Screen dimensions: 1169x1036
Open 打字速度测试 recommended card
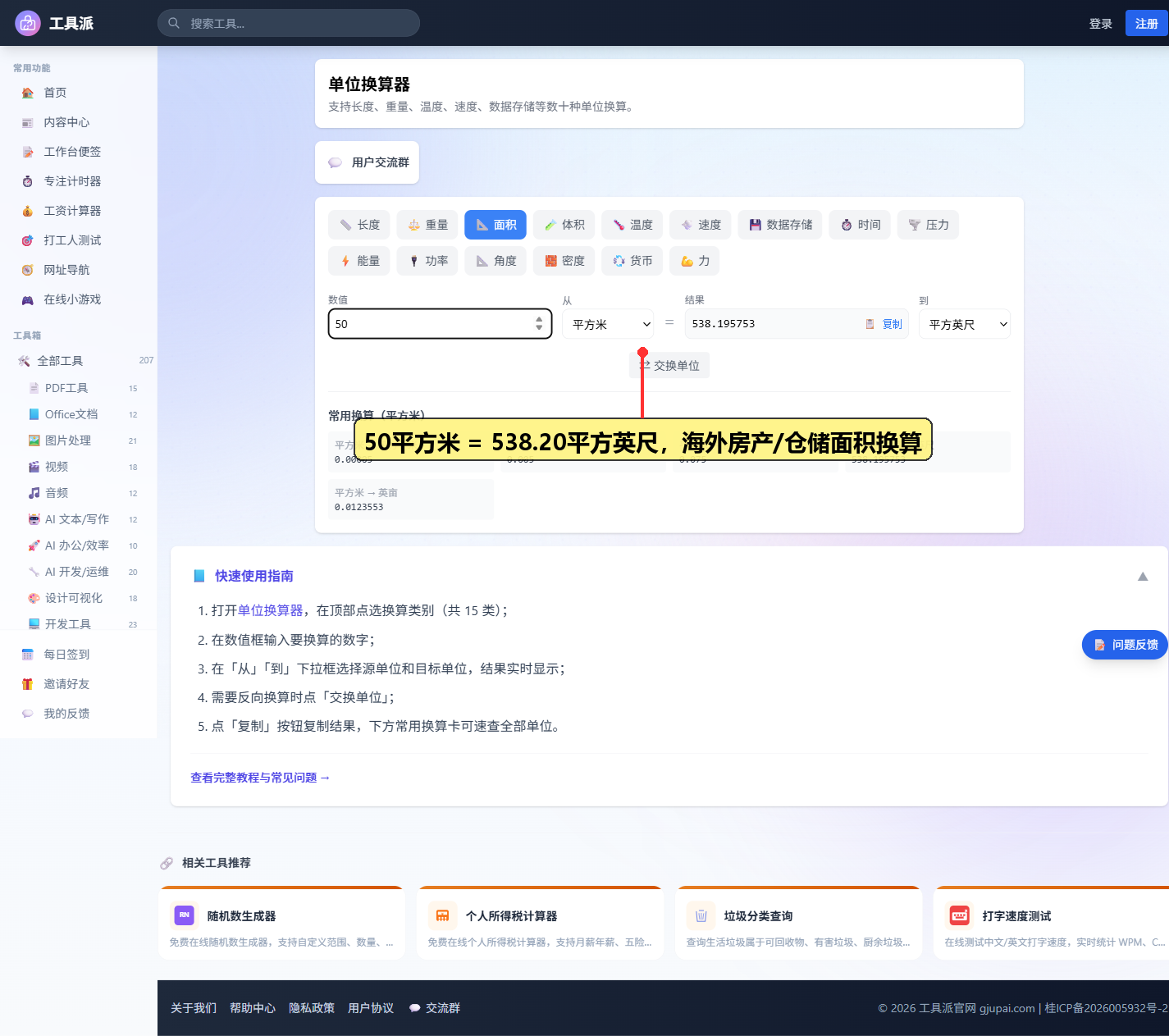pyautogui.click(x=1052, y=923)
